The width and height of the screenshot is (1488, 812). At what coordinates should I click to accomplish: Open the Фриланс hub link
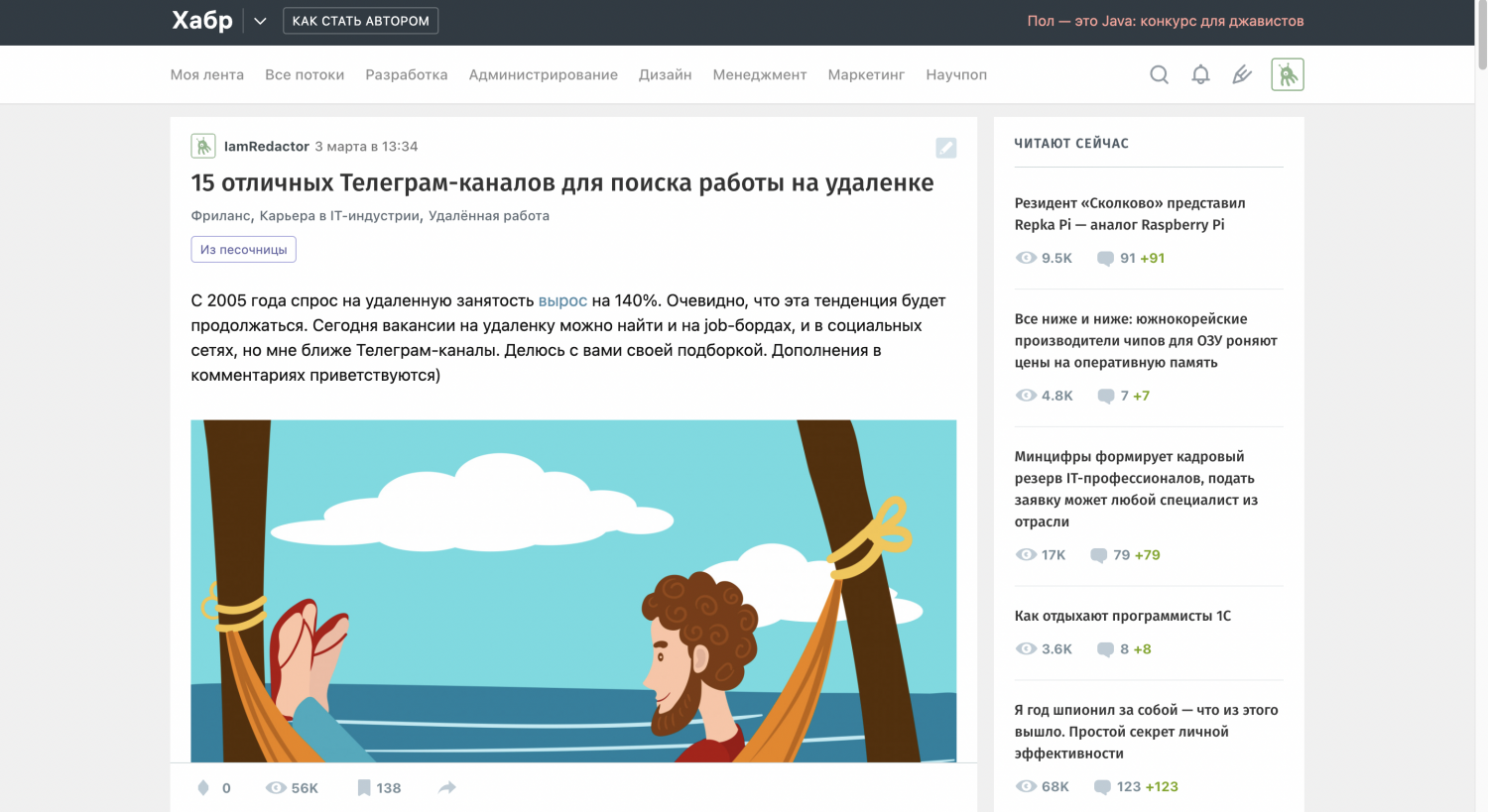pos(218,214)
